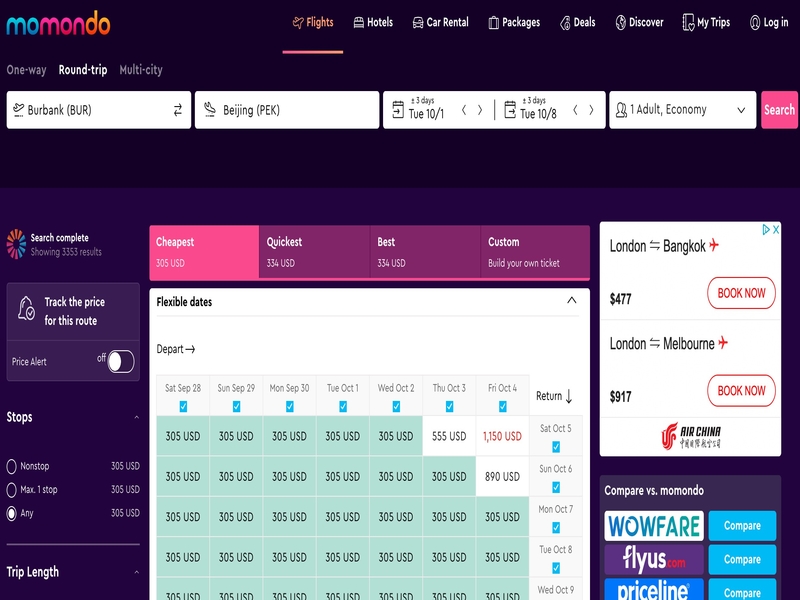Click Log in

(x=769, y=22)
